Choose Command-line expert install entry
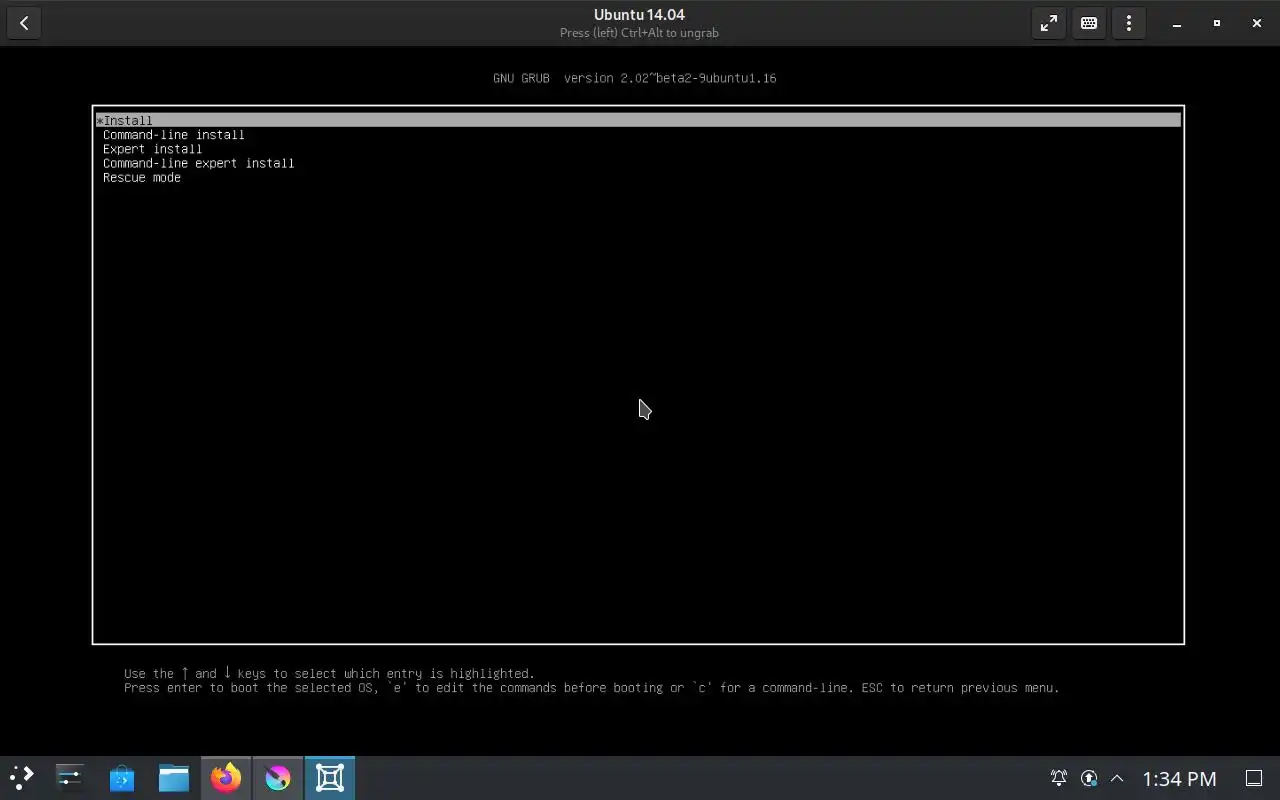The height and width of the screenshot is (800, 1280). [198, 163]
